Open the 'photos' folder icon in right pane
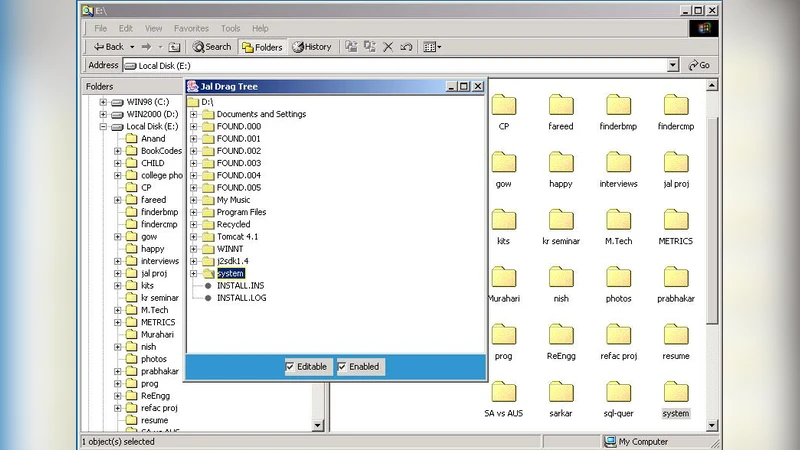Image resolution: width=800 pixels, height=450 pixels. tap(618, 277)
